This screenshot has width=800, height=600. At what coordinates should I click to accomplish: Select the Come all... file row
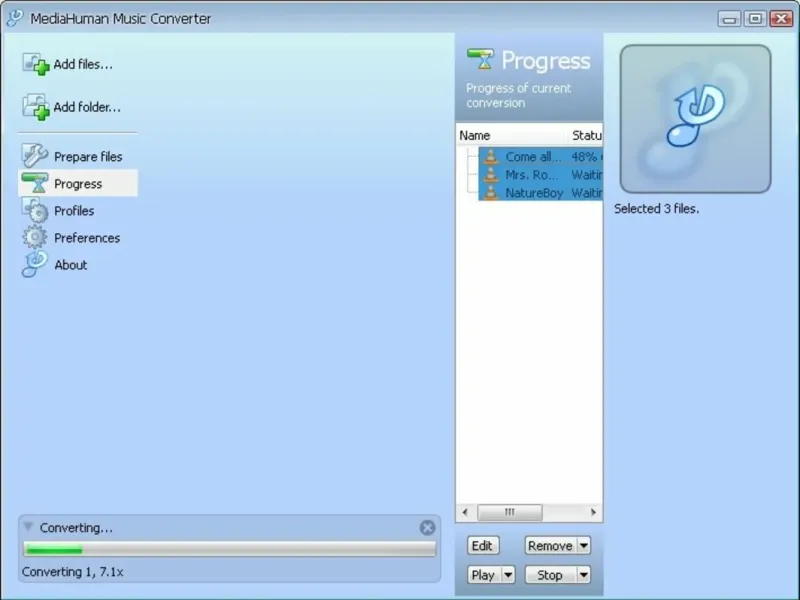click(540, 156)
